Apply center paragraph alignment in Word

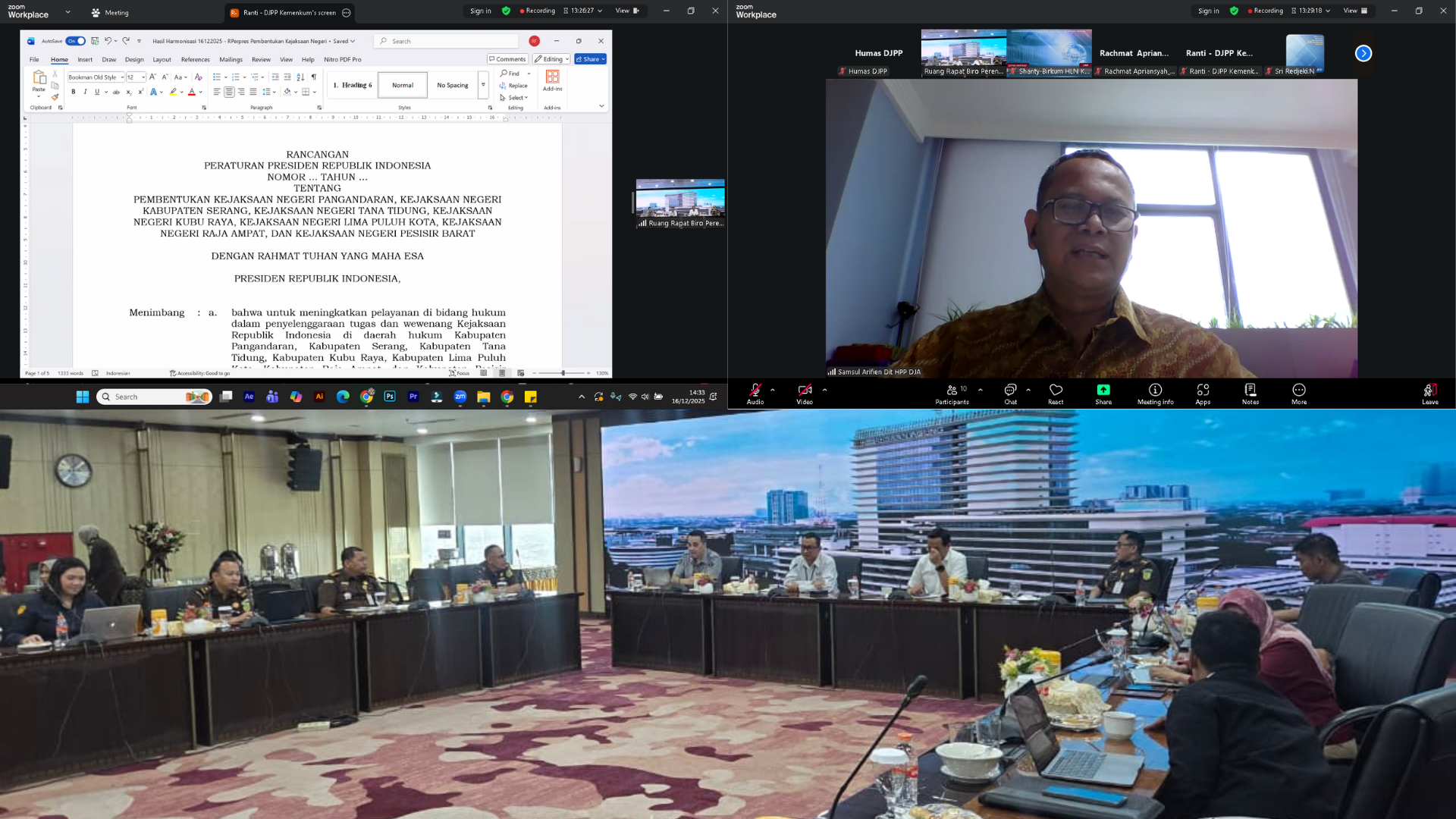(x=229, y=92)
